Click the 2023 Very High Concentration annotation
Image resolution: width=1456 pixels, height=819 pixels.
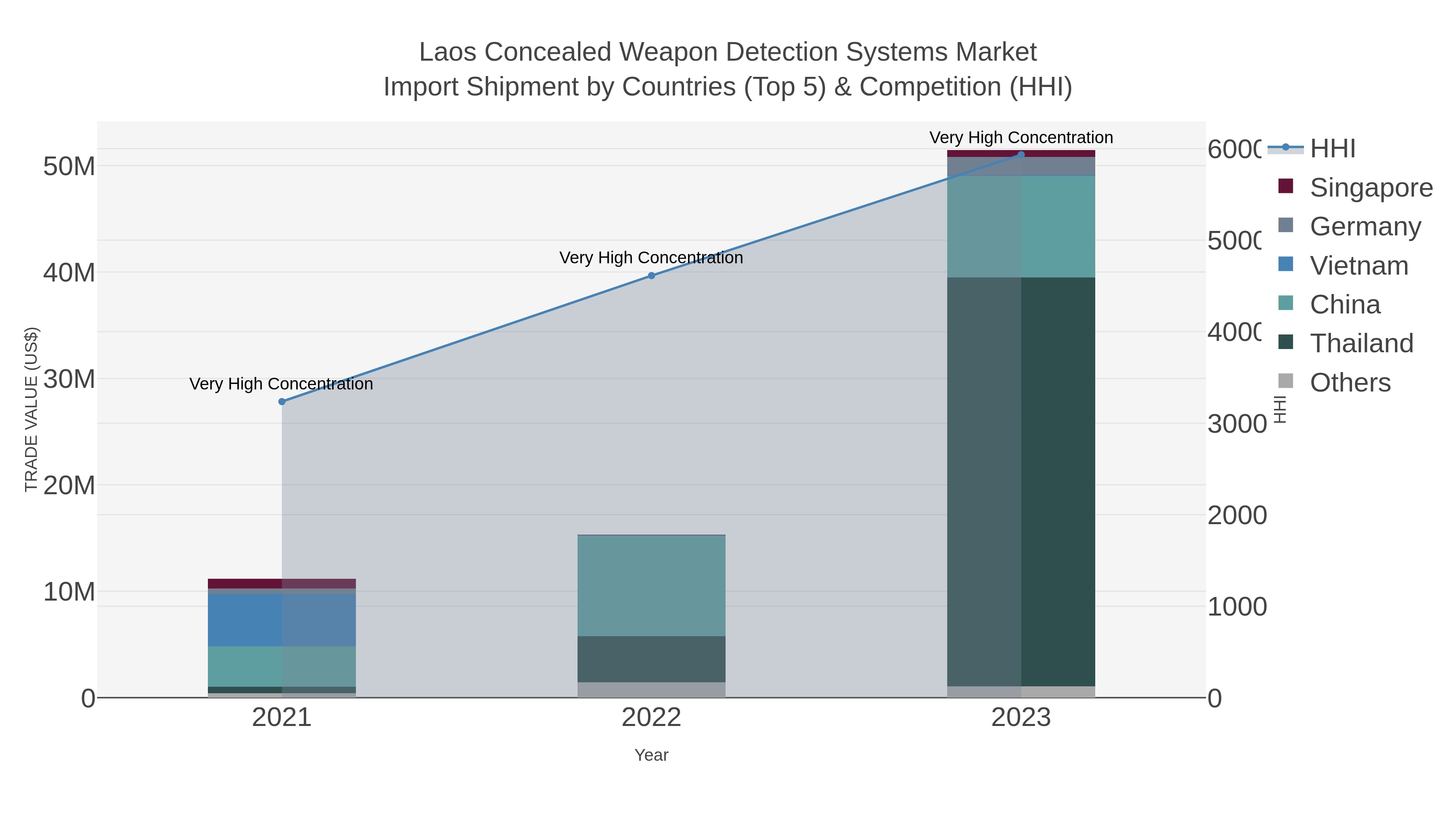tap(1021, 138)
